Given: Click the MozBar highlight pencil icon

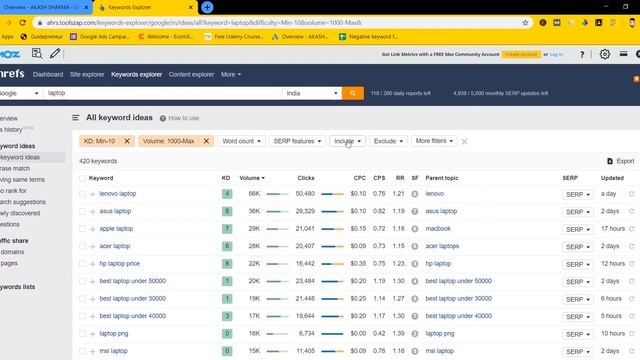Looking at the screenshot, I should pos(55,53).
